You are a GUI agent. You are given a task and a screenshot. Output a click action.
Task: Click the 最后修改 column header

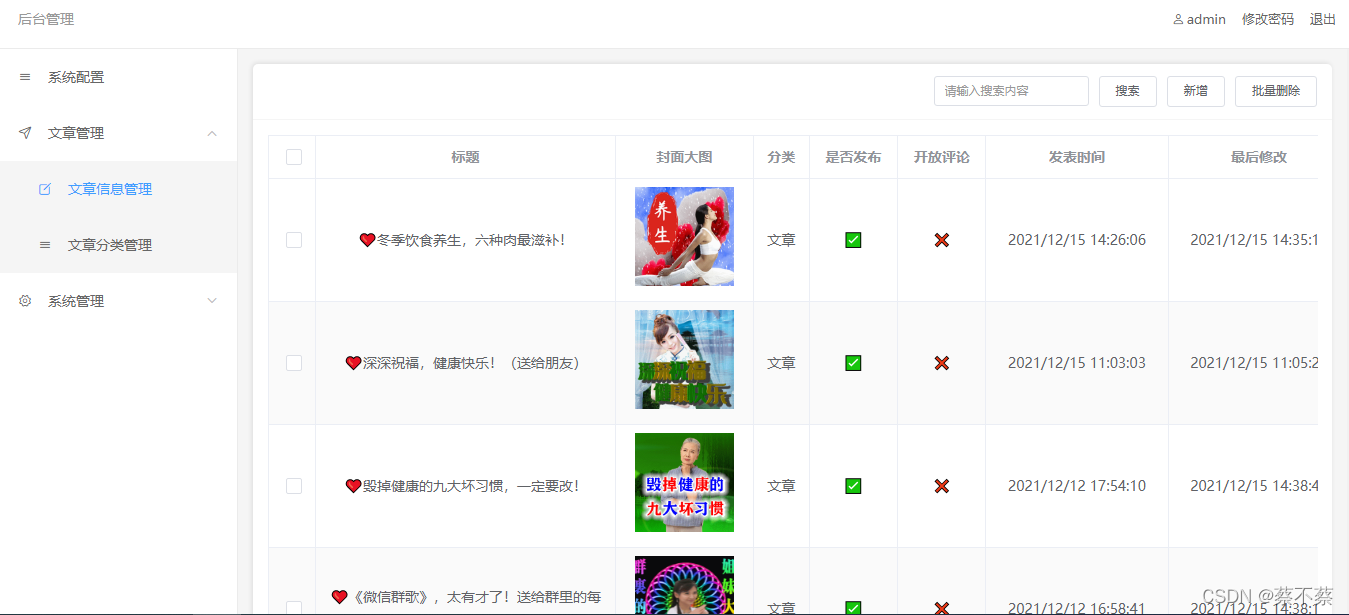pos(1258,157)
